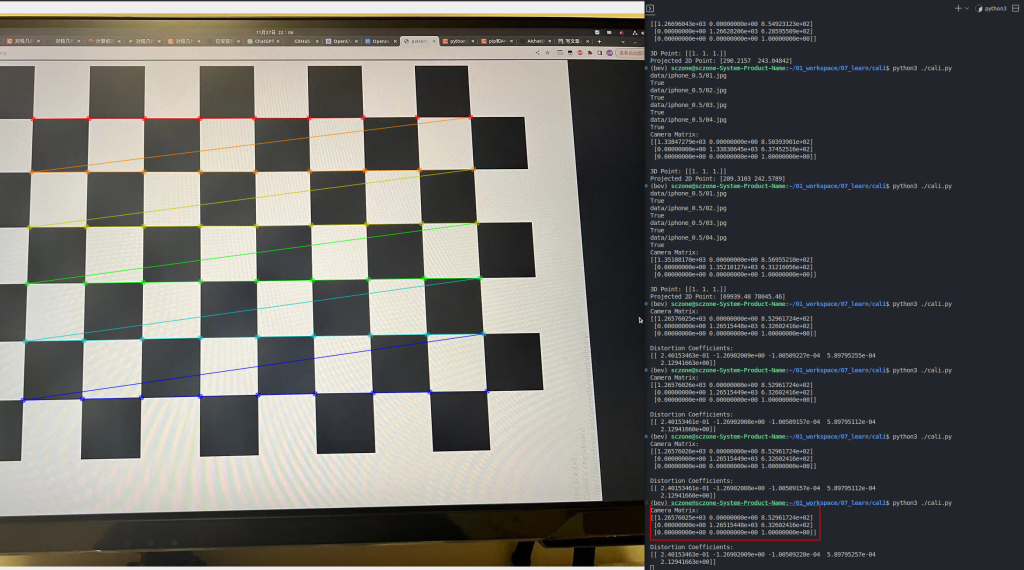Switch to the ChatGPT browser tab
Image resolution: width=1024 pixels, height=570 pixels.
(265, 42)
